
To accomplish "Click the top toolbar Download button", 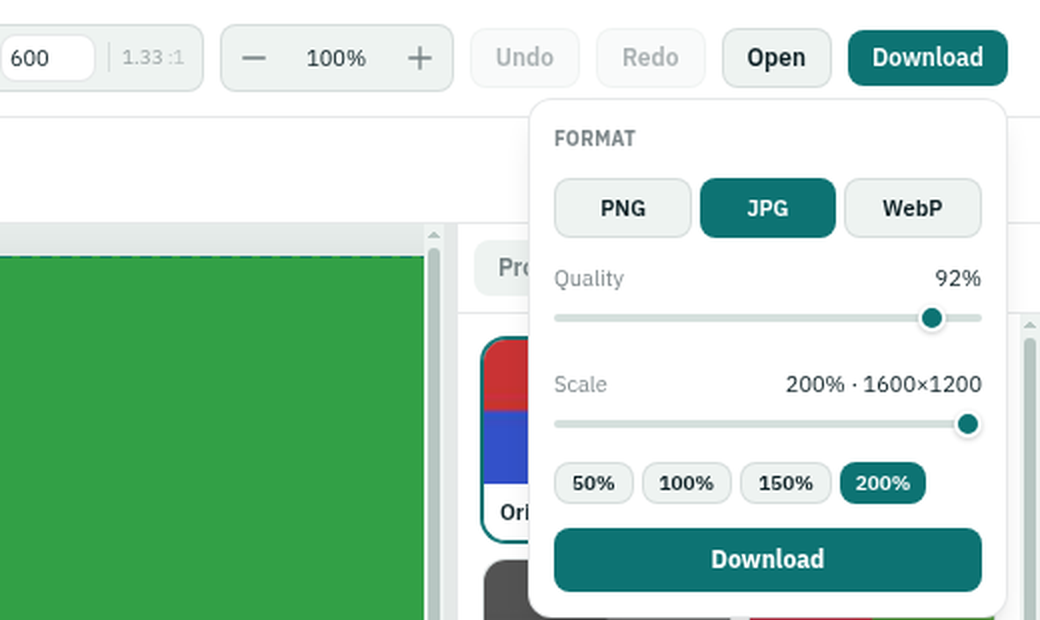I will (x=927, y=58).
